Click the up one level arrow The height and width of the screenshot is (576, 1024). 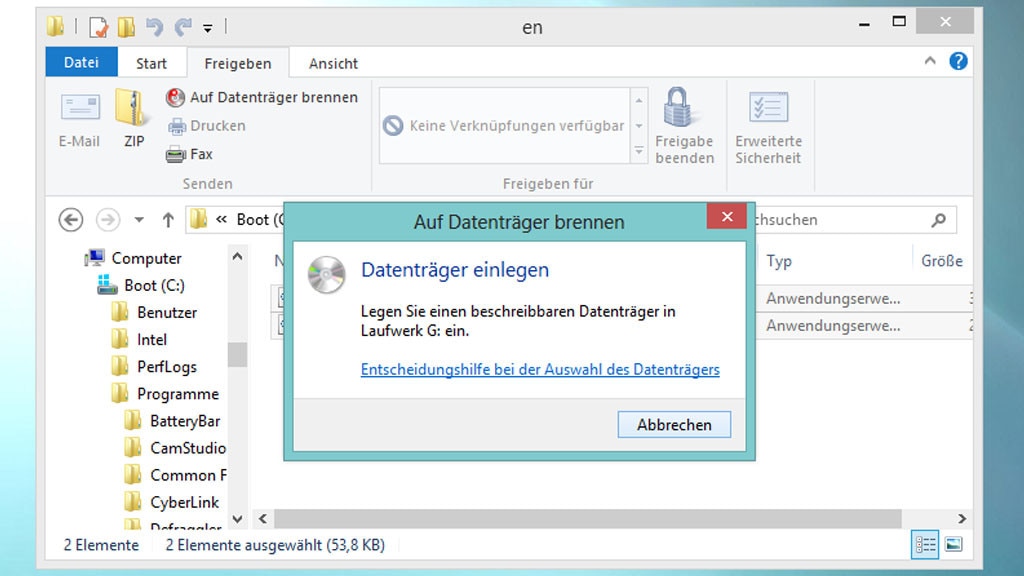pos(168,220)
